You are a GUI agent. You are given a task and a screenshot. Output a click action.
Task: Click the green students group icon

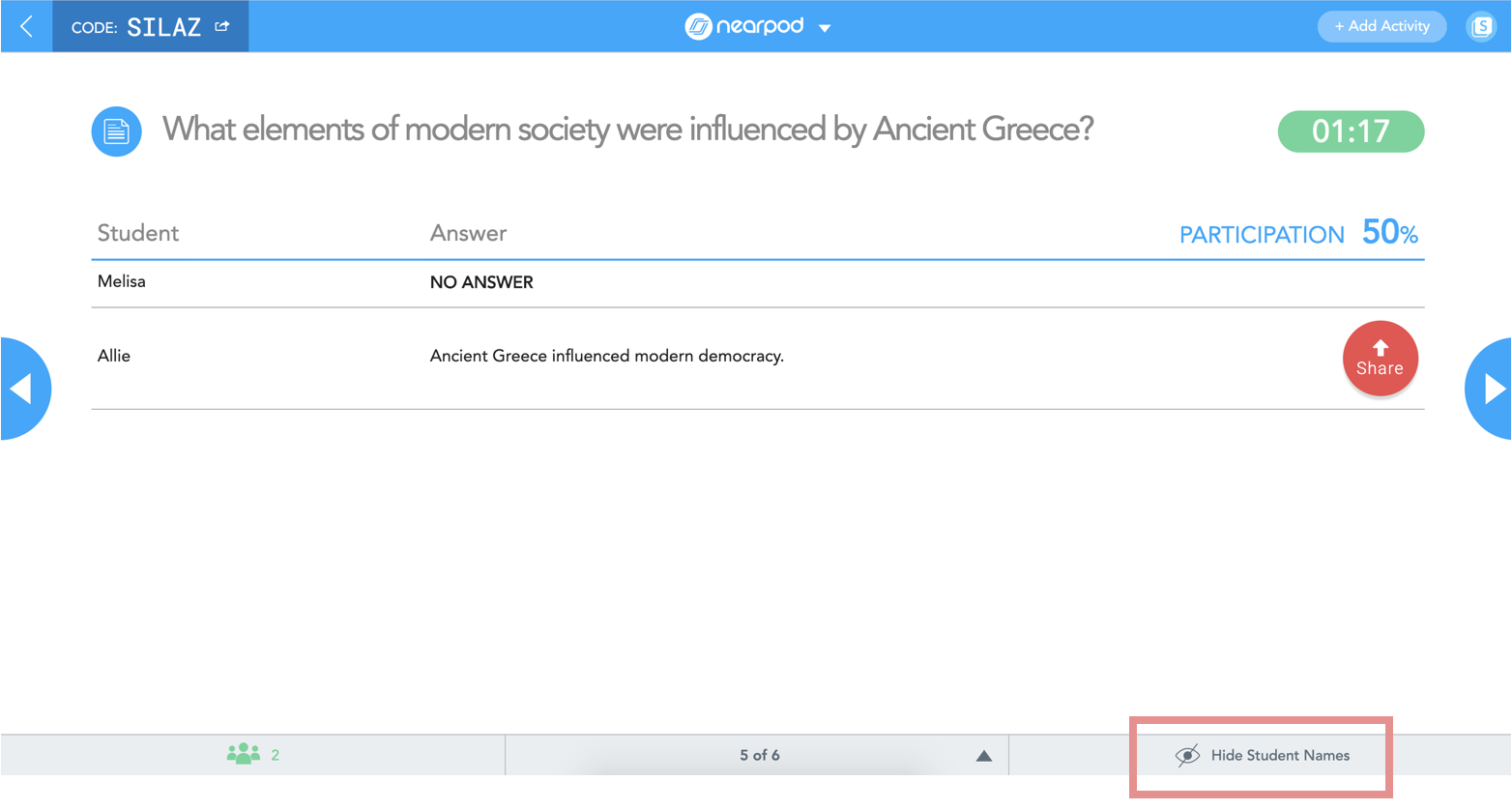coord(243,754)
